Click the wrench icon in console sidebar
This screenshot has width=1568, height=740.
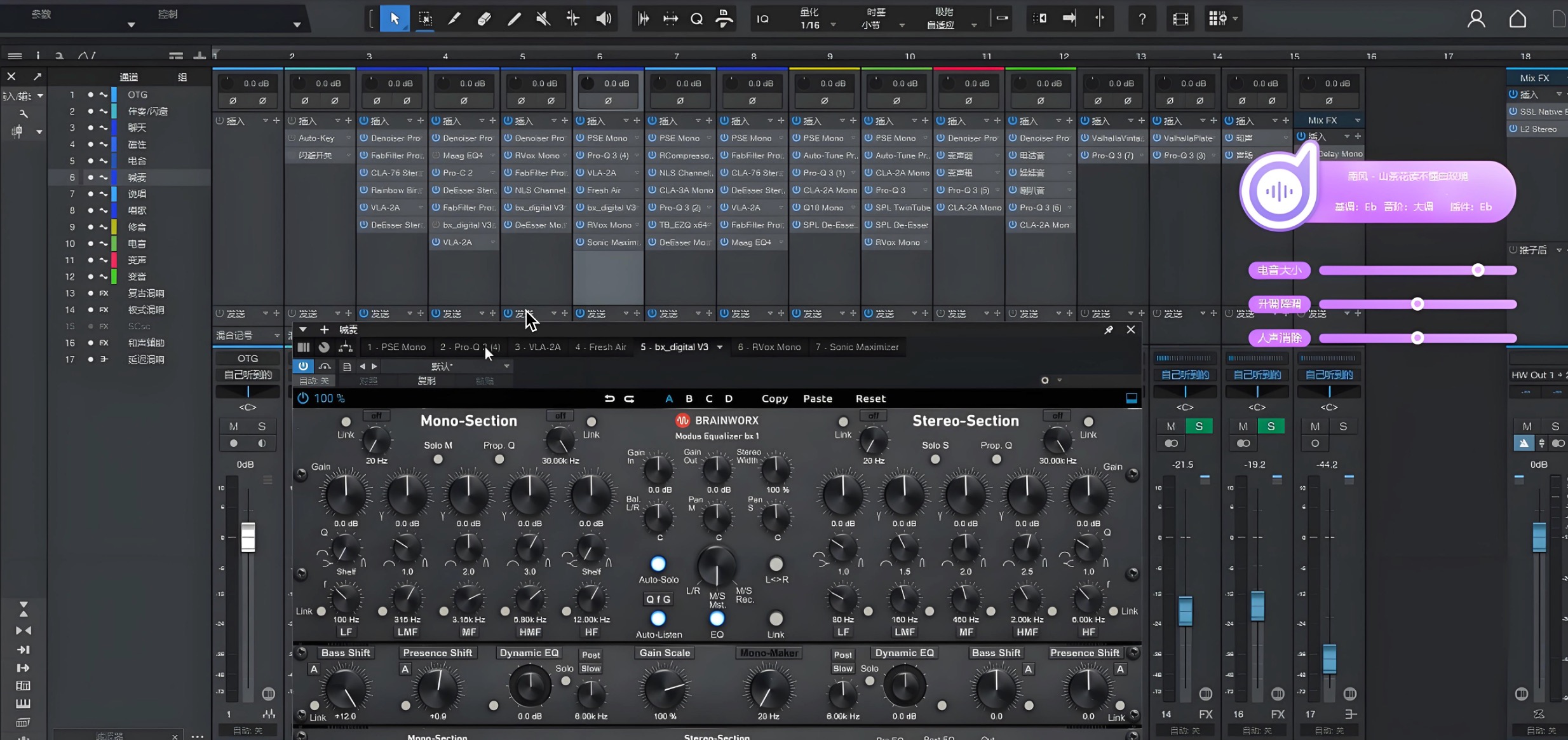point(24,114)
